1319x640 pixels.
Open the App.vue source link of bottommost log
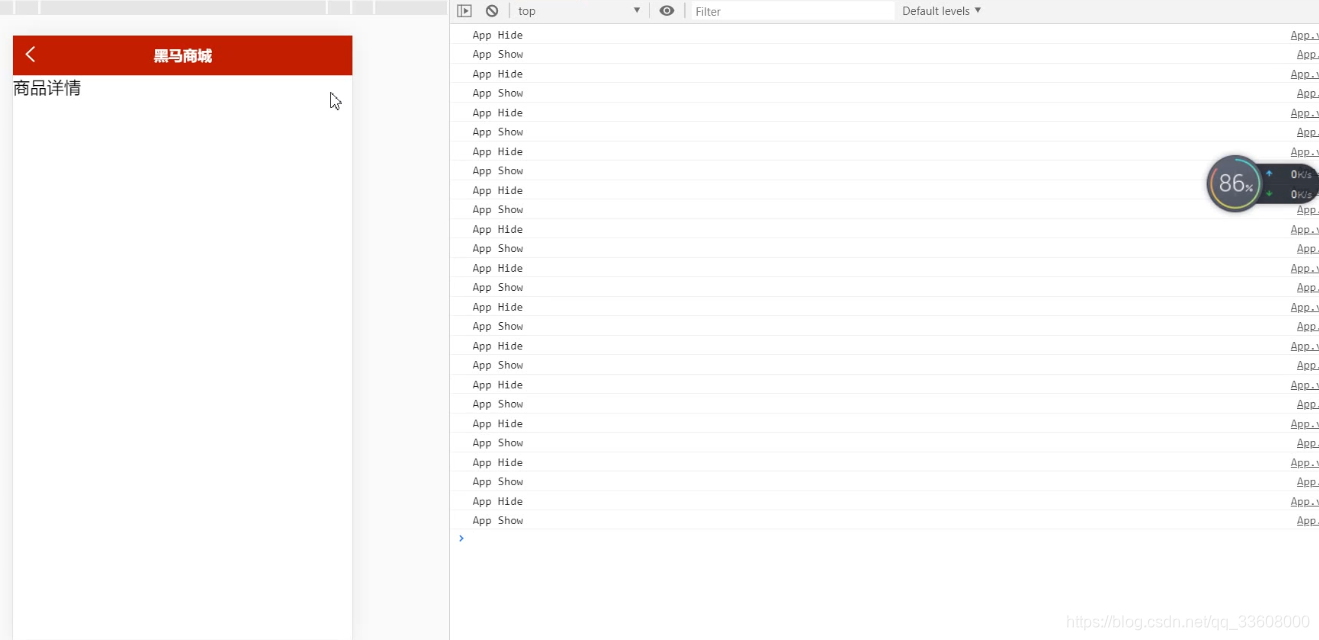[1307, 521]
